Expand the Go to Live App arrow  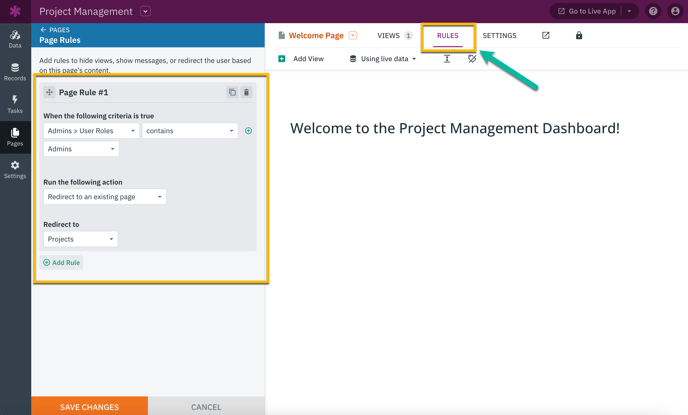[629, 11]
